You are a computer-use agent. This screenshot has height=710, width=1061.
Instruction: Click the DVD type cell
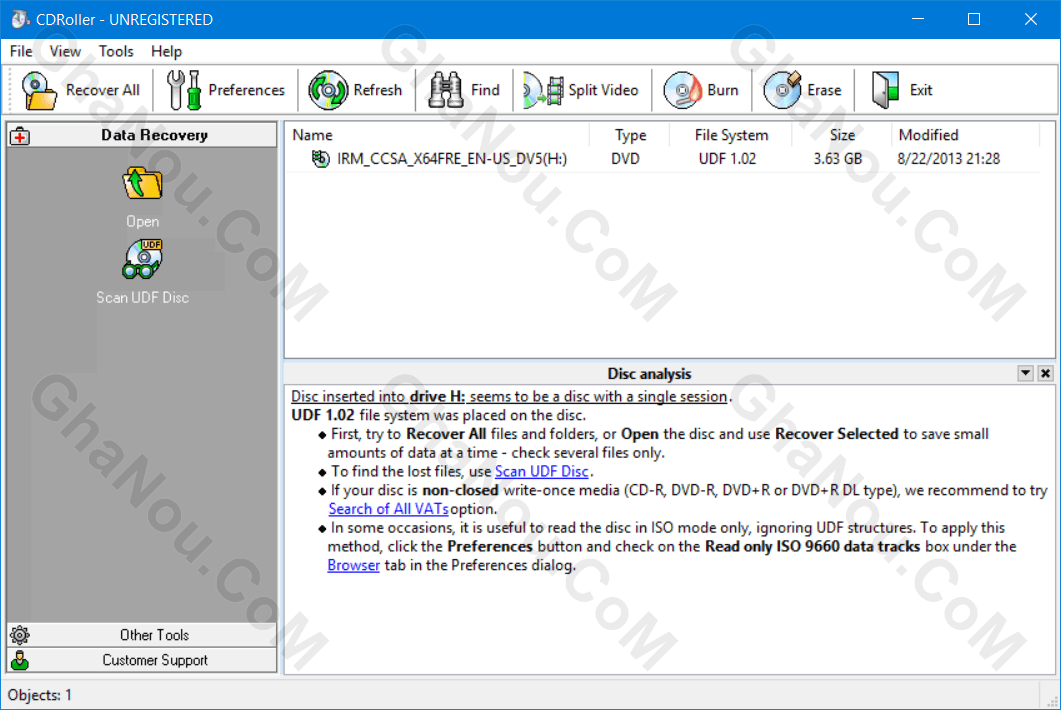pos(625,159)
